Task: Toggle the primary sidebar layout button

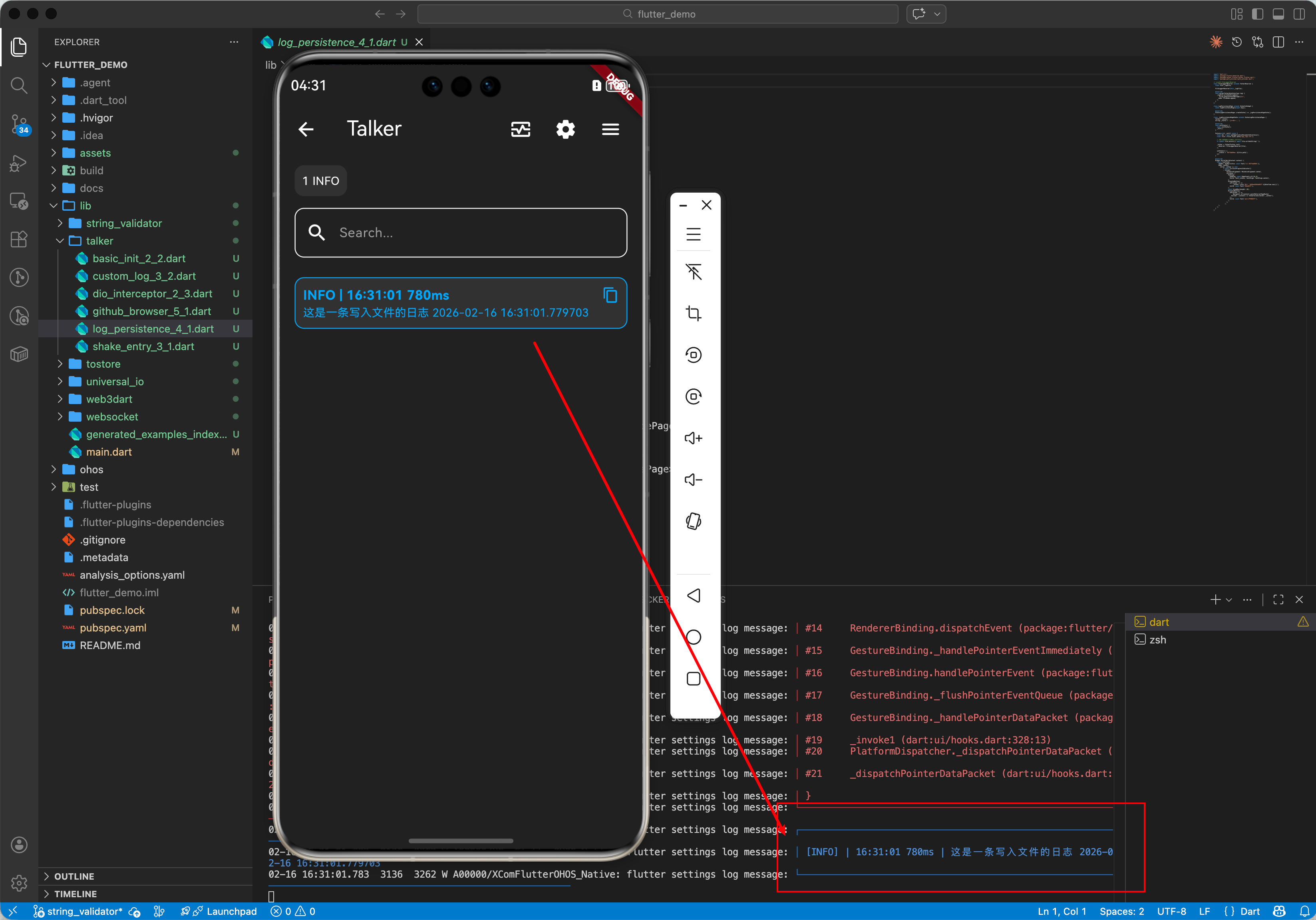Action: 1258,14
